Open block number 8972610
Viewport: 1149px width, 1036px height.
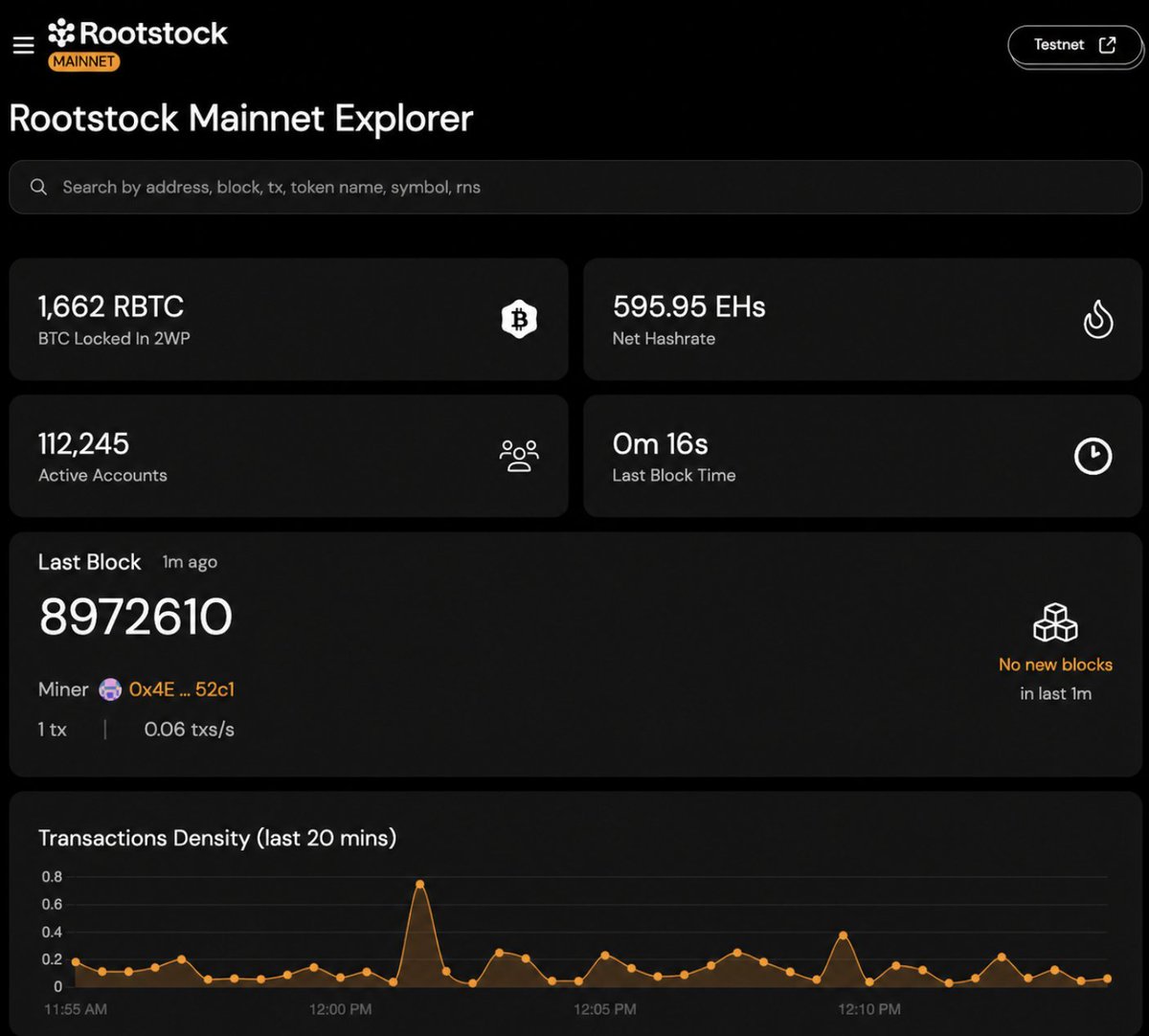[x=136, y=617]
